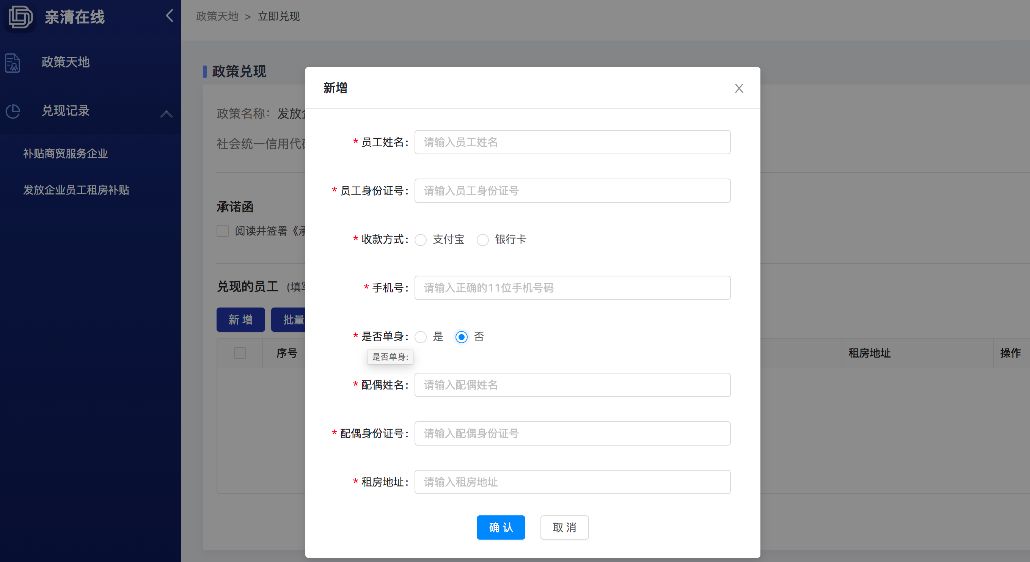The width and height of the screenshot is (1030, 562).
Task: Choose 是 for 是否单身
Action: click(421, 337)
